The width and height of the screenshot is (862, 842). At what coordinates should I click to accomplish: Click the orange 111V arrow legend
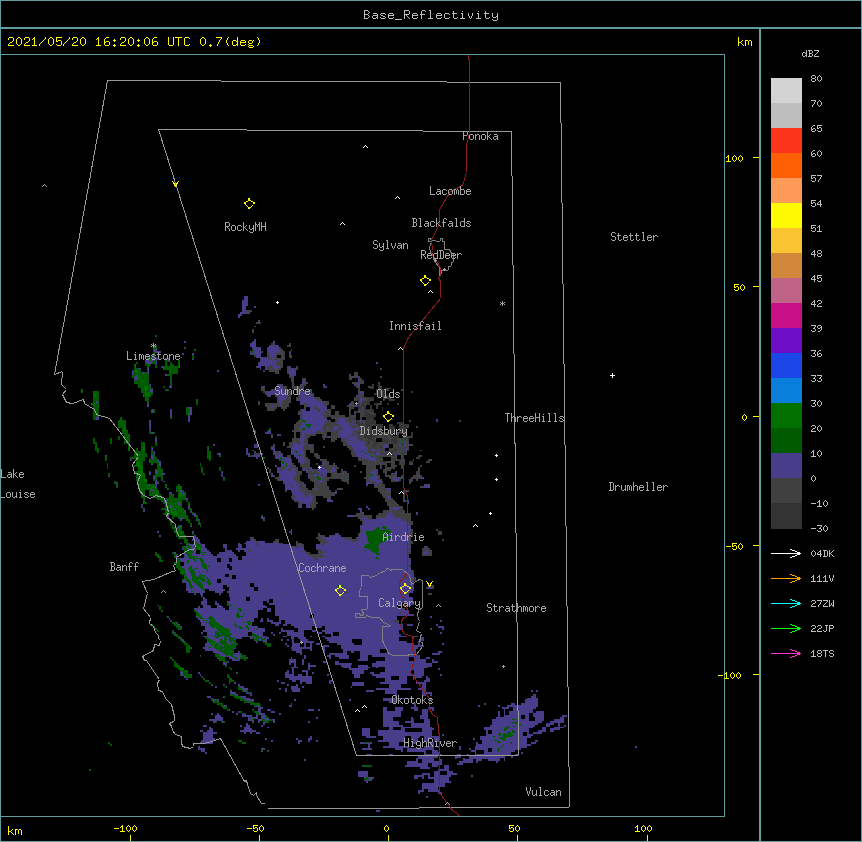tap(786, 578)
